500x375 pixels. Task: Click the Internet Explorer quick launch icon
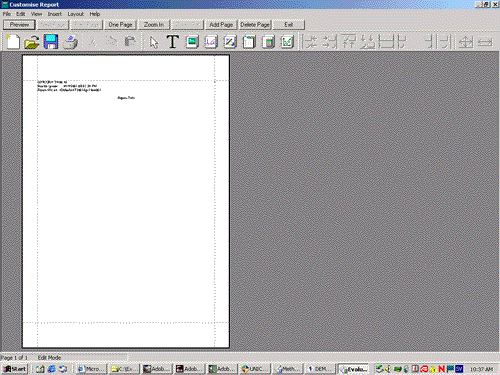tap(51, 369)
